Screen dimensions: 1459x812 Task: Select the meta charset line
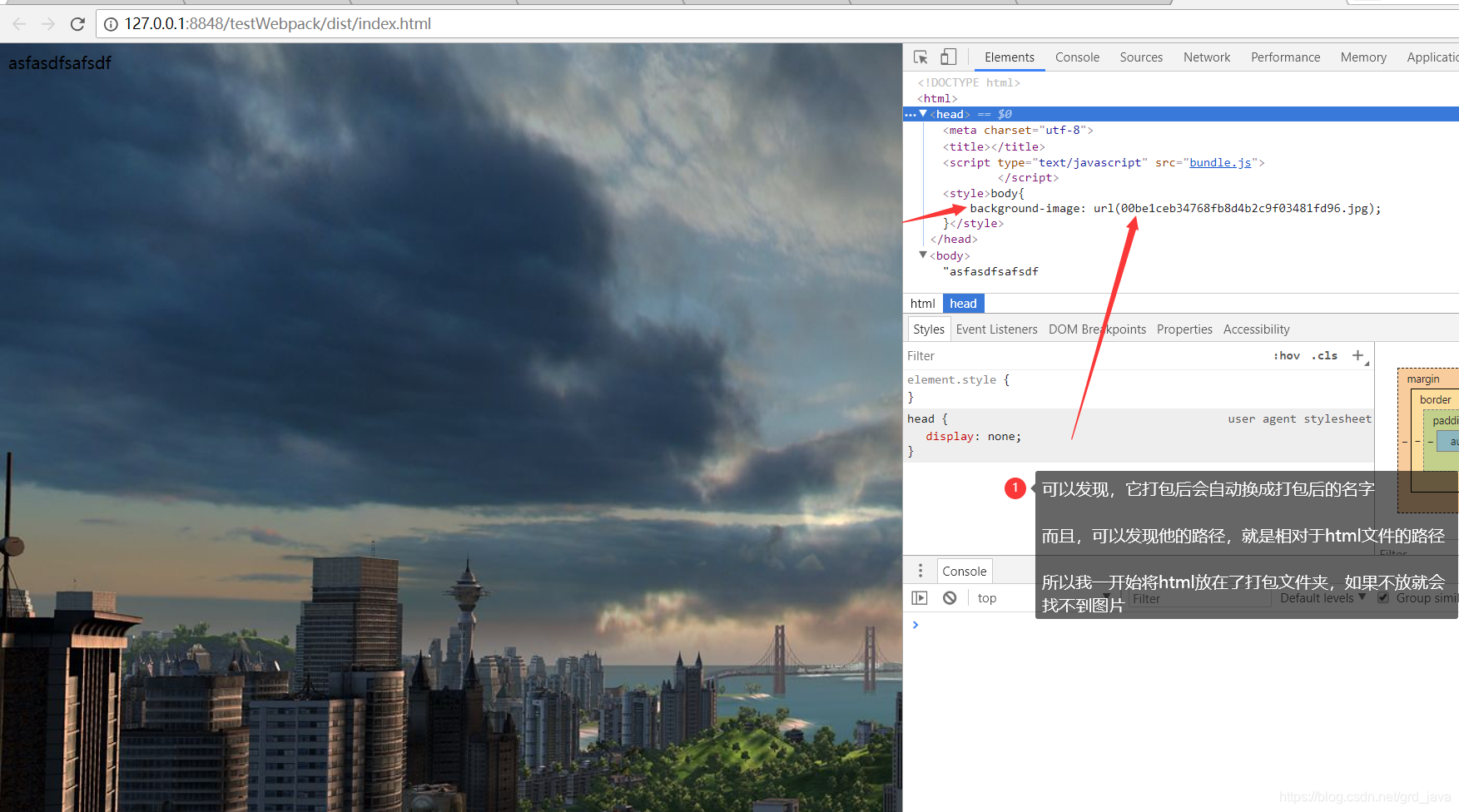1018,130
